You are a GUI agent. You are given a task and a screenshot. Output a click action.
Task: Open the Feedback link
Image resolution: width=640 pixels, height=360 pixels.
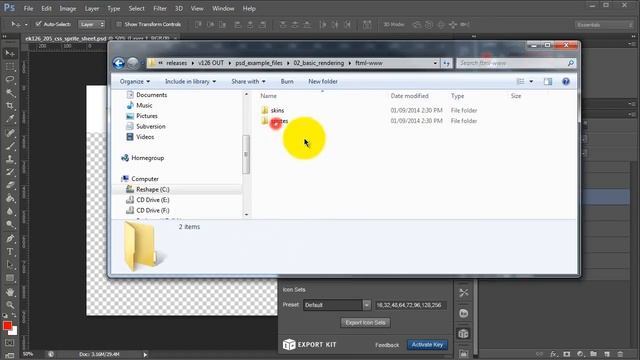[387, 345]
